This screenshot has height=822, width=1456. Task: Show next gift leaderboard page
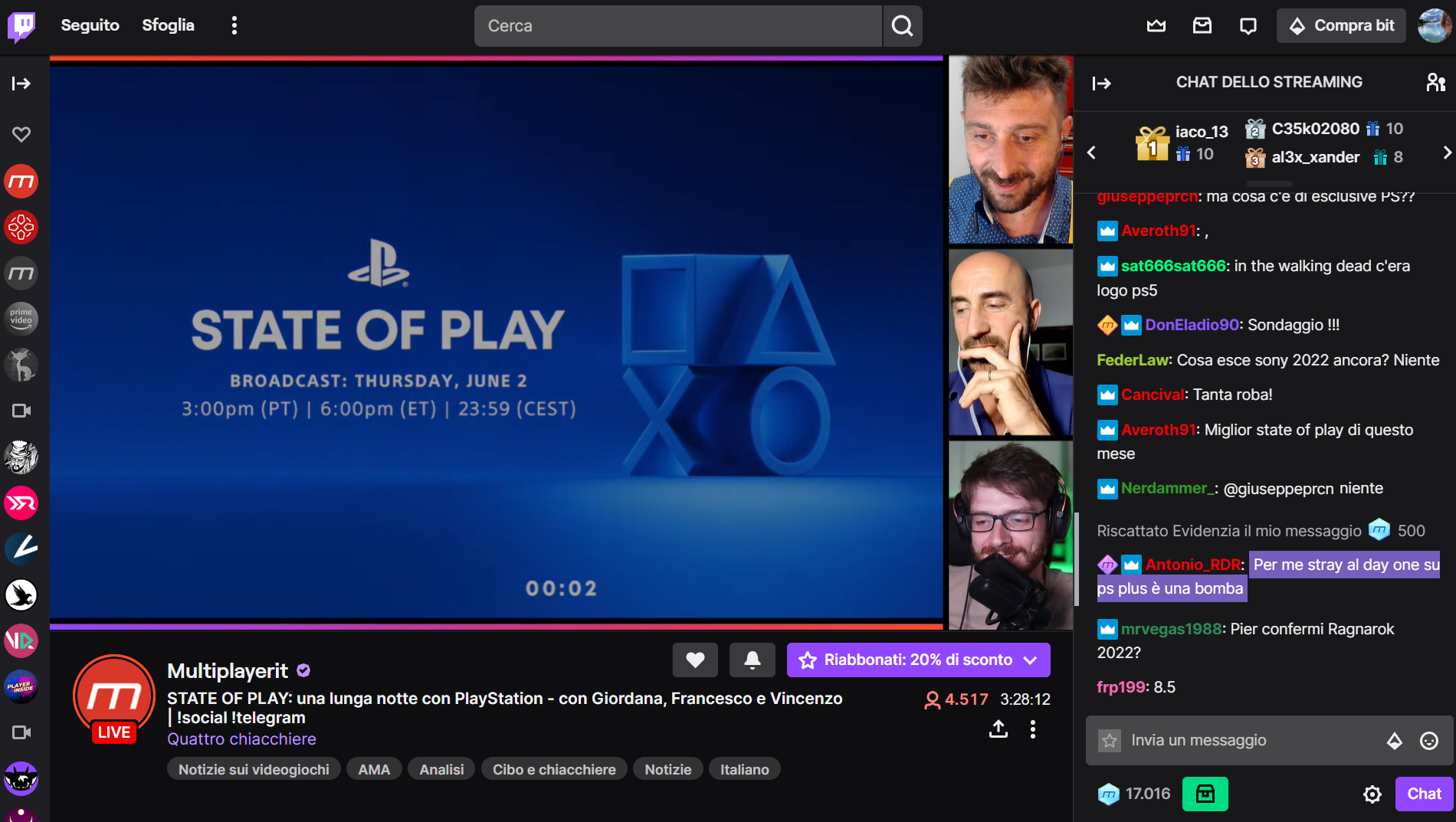pyautogui.click(x=1447, y=152)
